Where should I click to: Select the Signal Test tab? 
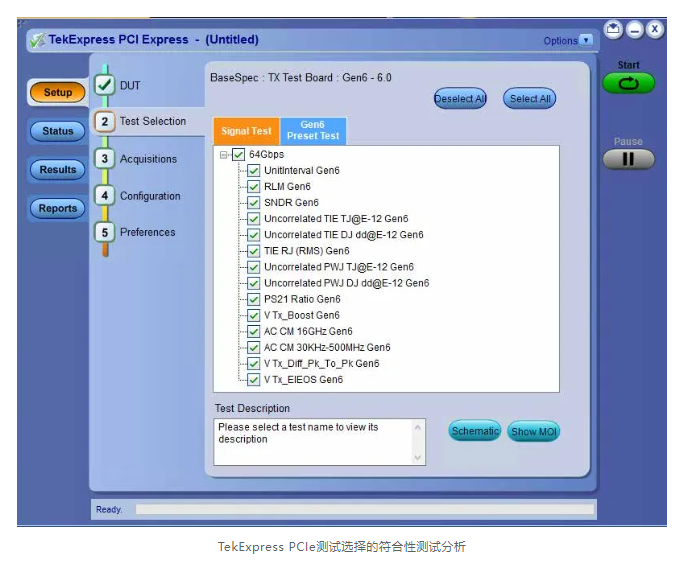point(246,131)
